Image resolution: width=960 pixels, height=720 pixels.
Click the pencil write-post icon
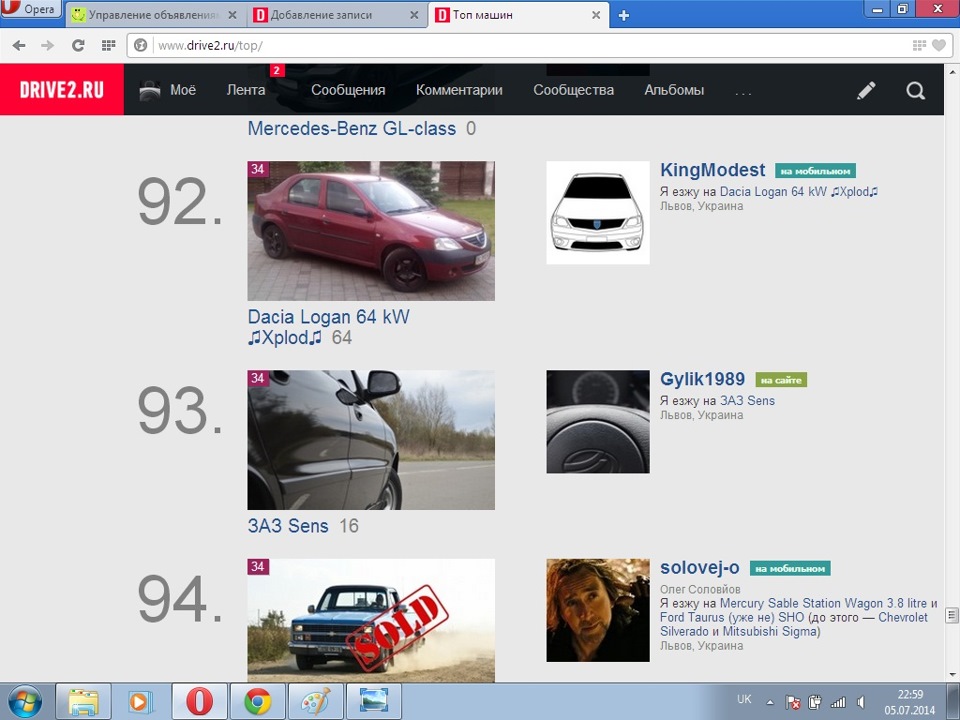tap(866, 91)
